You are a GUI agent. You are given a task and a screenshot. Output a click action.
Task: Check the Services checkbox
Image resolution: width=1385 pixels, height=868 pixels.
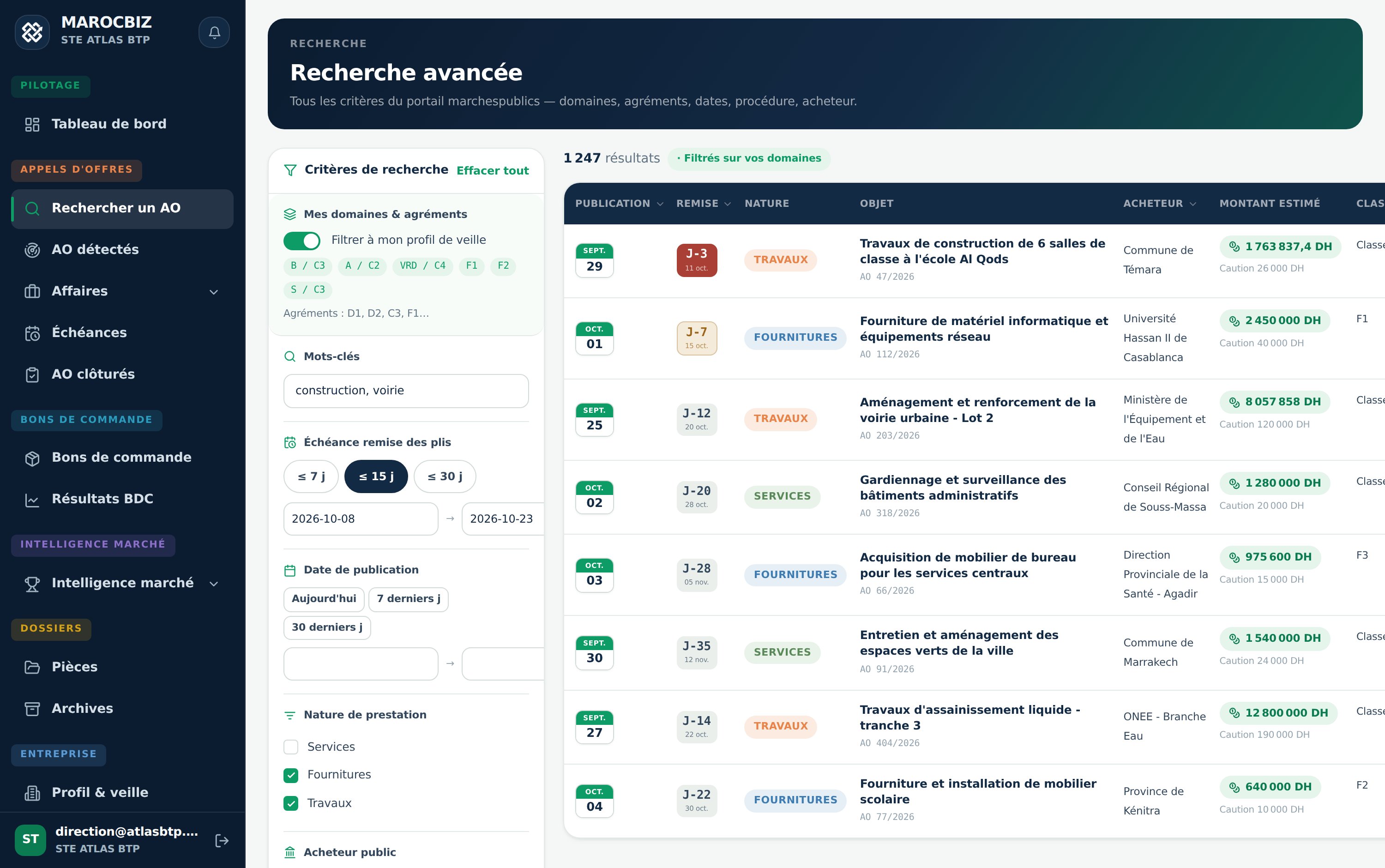click(x=291, y=747)
